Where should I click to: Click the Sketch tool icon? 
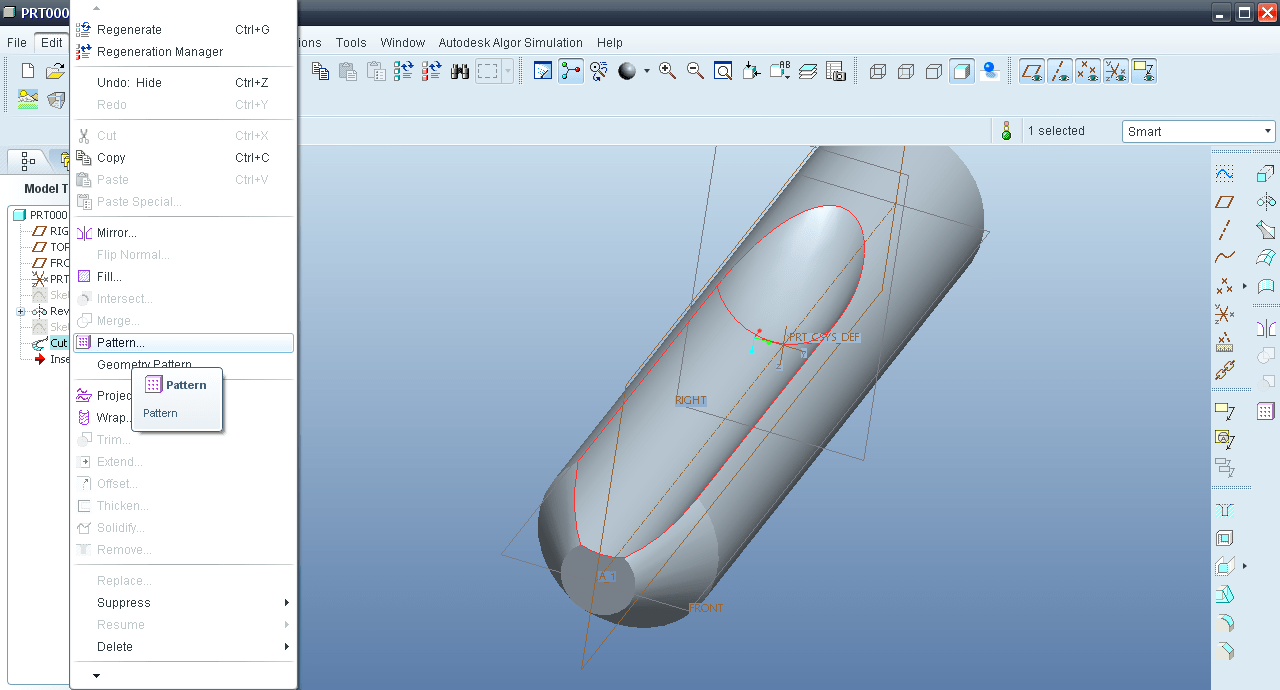pyautogui.click(x=1225, y=173)
